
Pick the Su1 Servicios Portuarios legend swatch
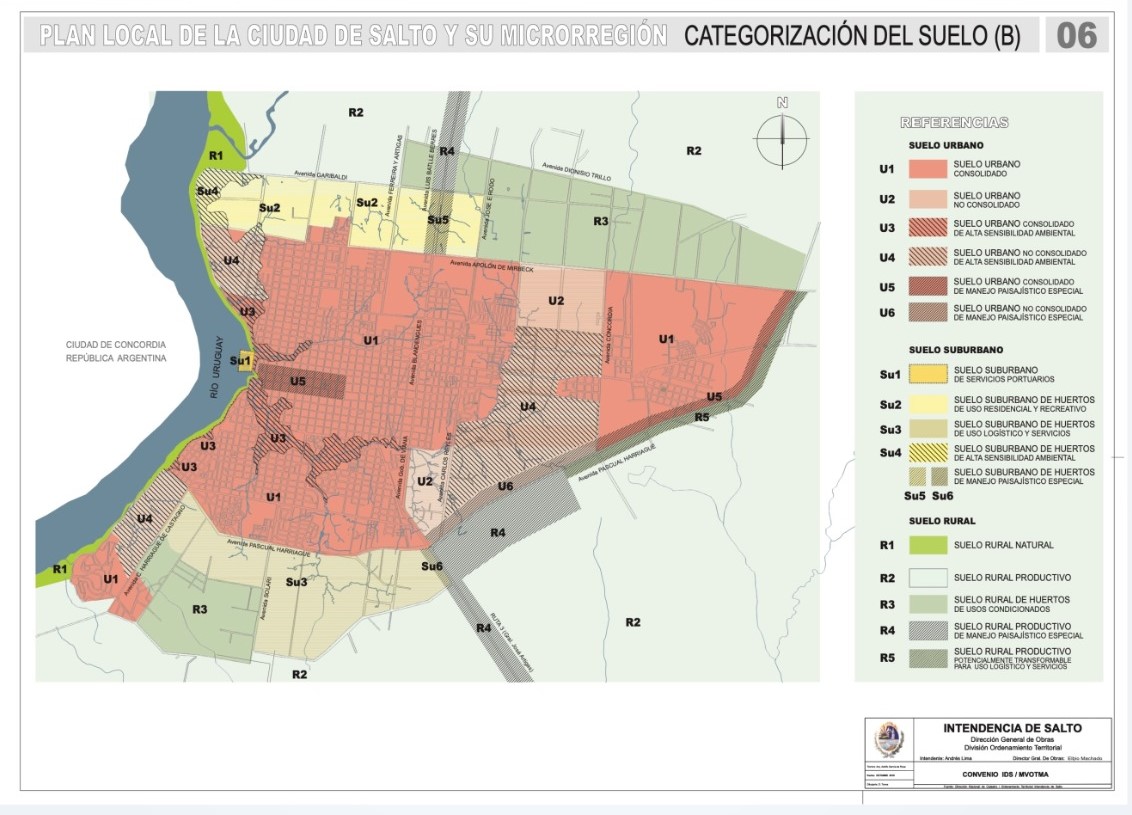pyautogui.click(x=927, y=374)
